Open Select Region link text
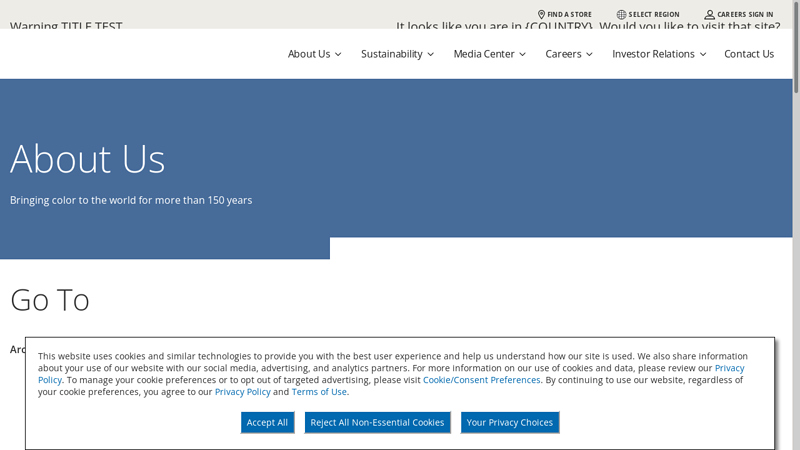800x450 pixels. click(654, 14)
